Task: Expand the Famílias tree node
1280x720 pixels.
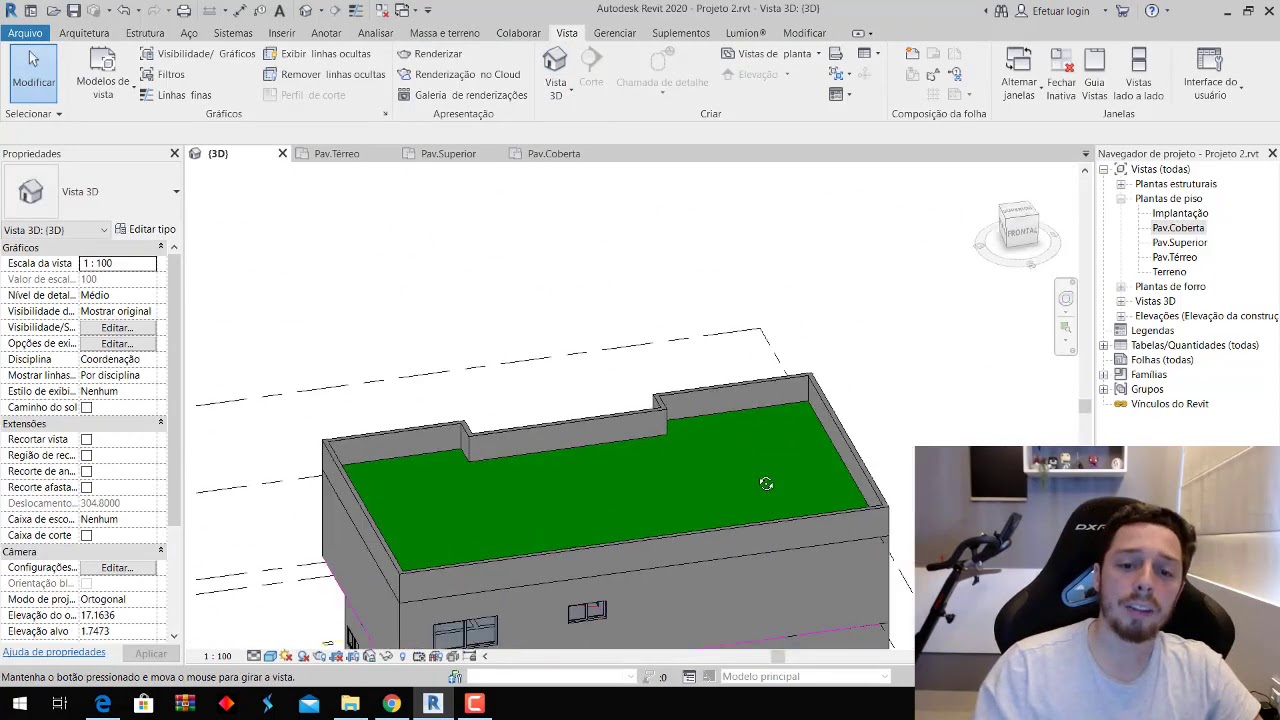Action: tap(1104, 374)
